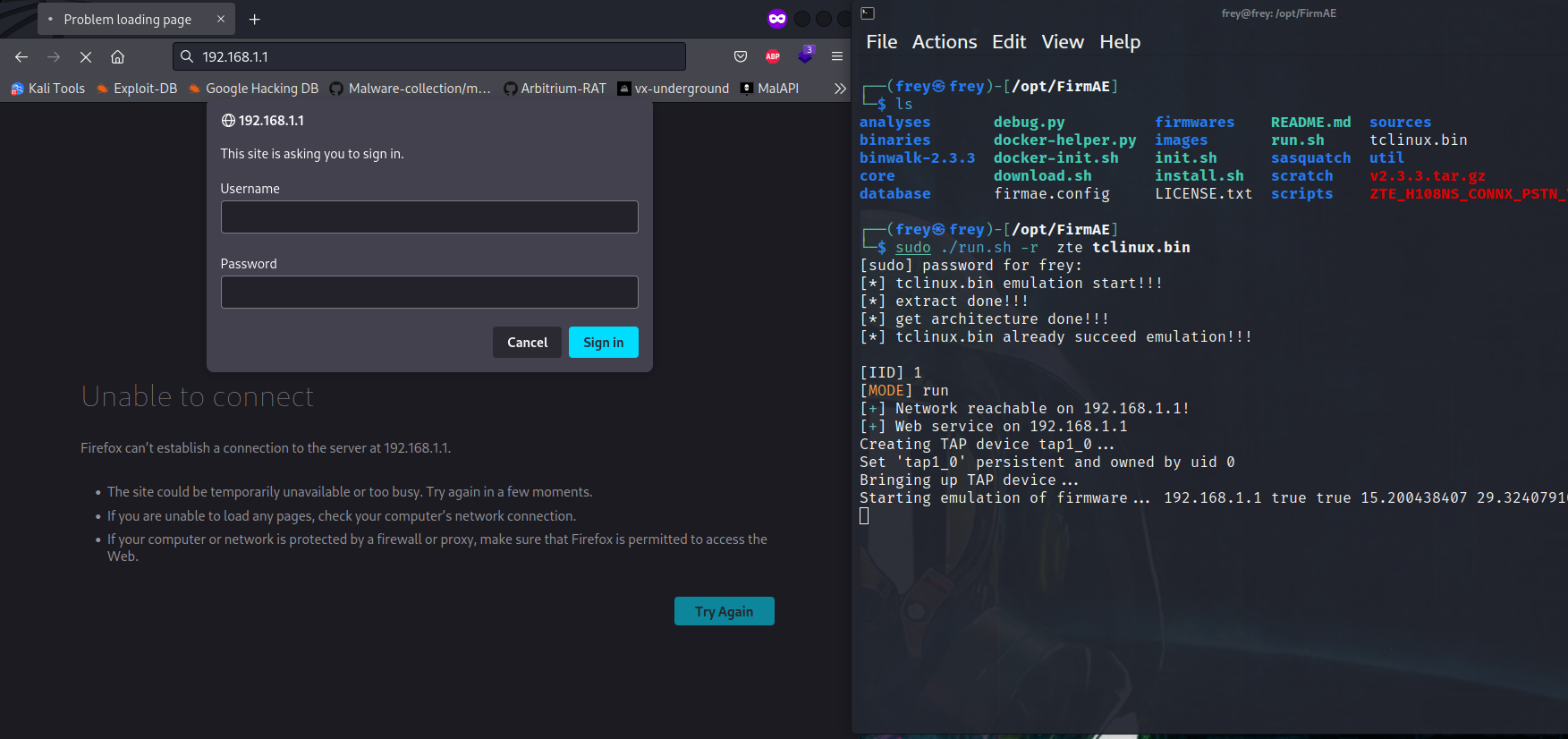The image size is (1568, 739).
Task: Click the Adblock Plus ABP extension icon
Action: 773,56
